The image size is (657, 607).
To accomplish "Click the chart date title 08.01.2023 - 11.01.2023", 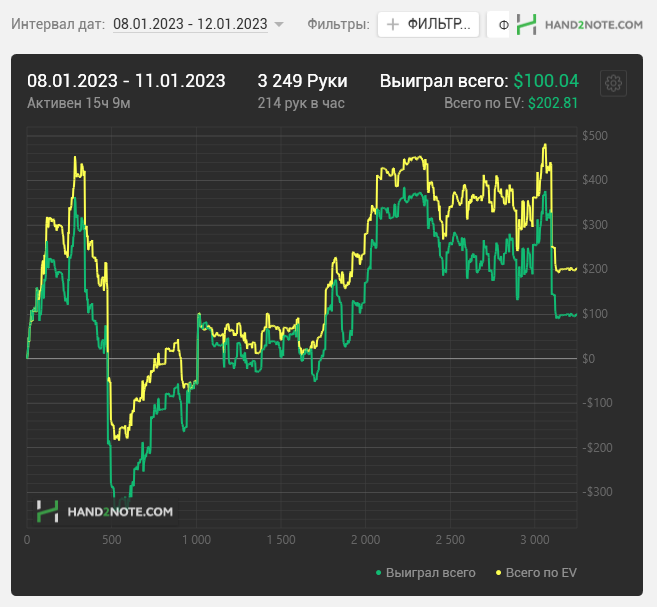I will 127,81.
